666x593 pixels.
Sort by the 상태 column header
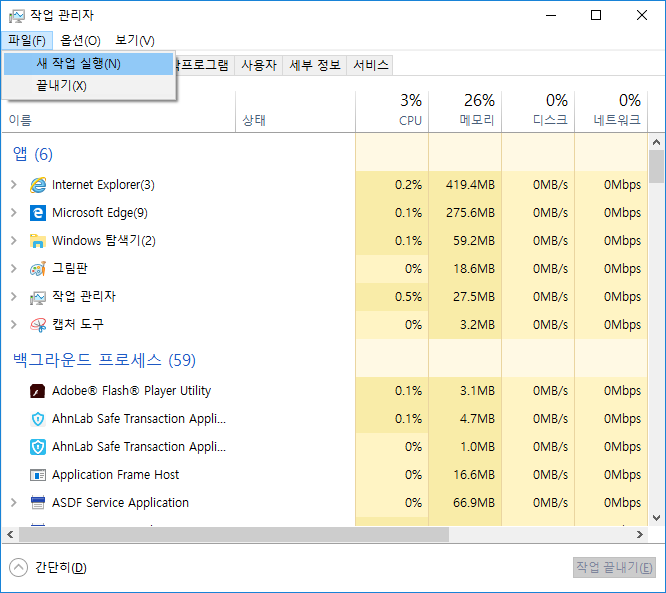[296, 112]
